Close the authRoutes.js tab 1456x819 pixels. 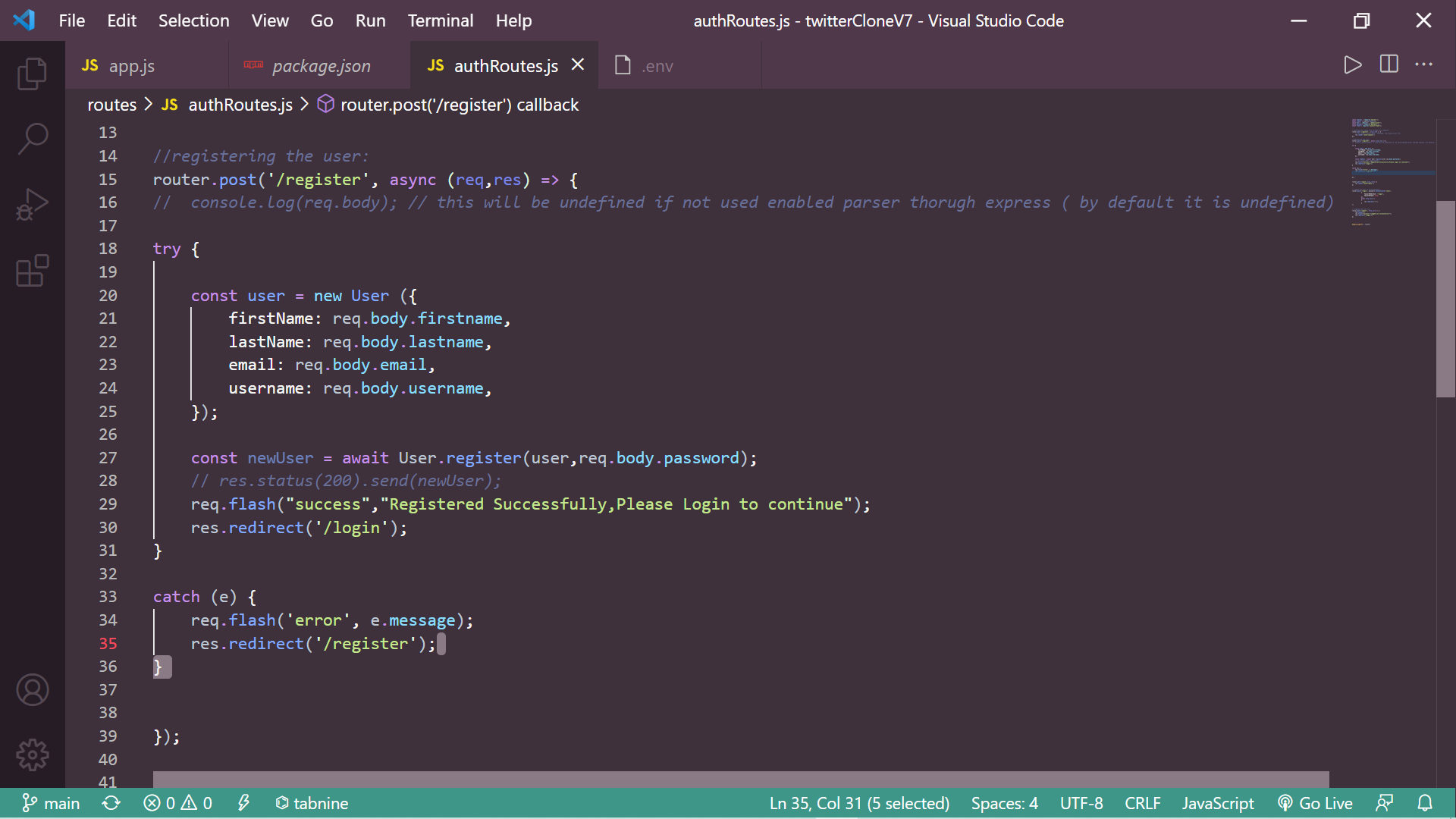pyautogui.click(x=578, y=65)
